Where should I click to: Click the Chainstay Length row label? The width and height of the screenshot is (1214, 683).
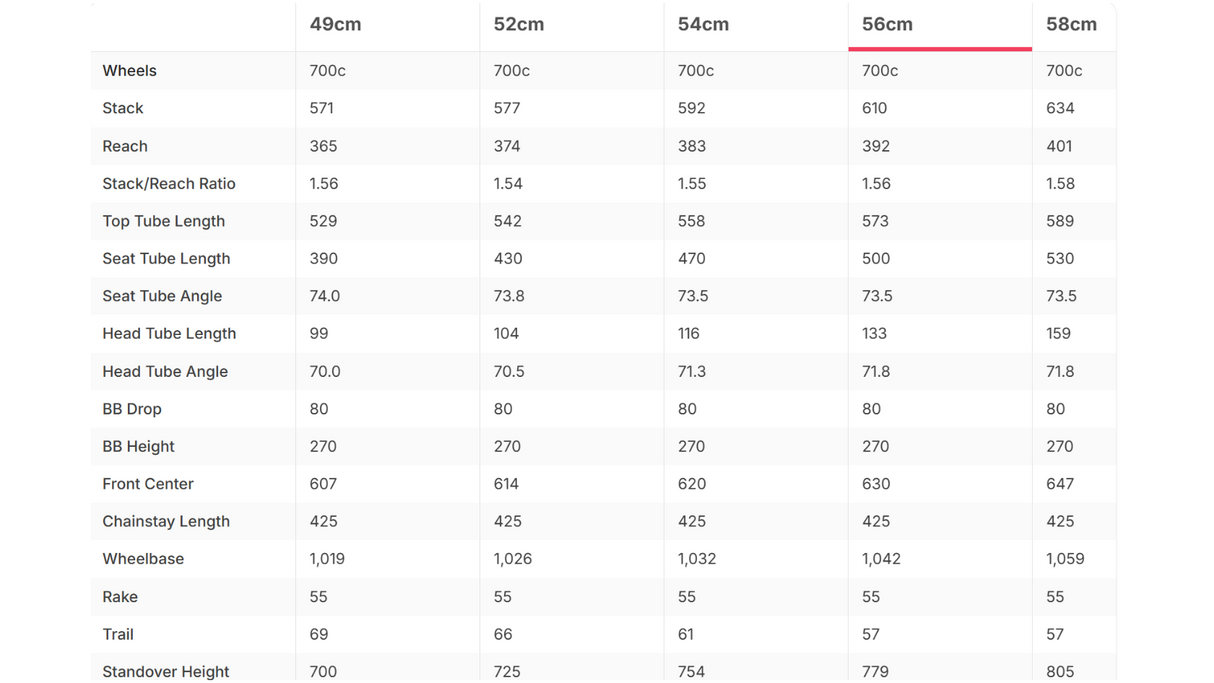pos(166,522)
